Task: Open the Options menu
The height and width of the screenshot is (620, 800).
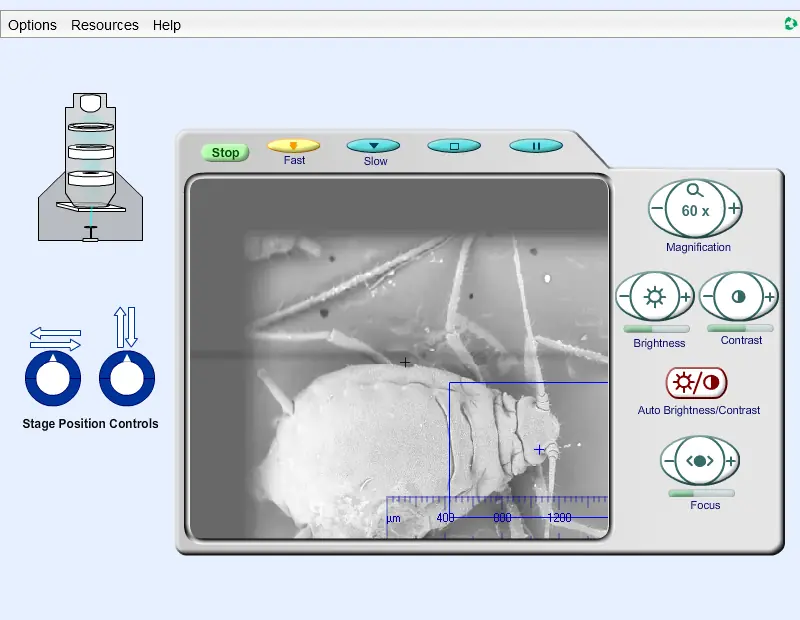Action: click(32, 25)
